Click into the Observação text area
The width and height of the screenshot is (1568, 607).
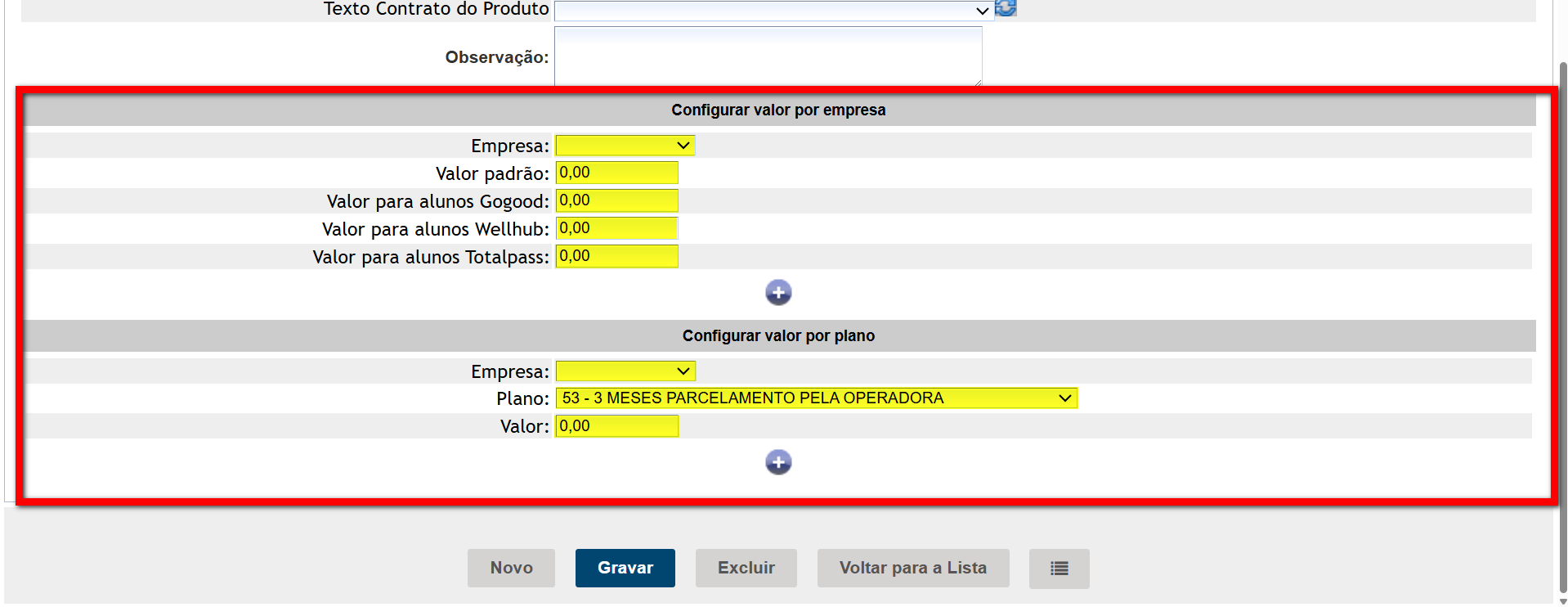pyautogui.click(x=768, y=56)
